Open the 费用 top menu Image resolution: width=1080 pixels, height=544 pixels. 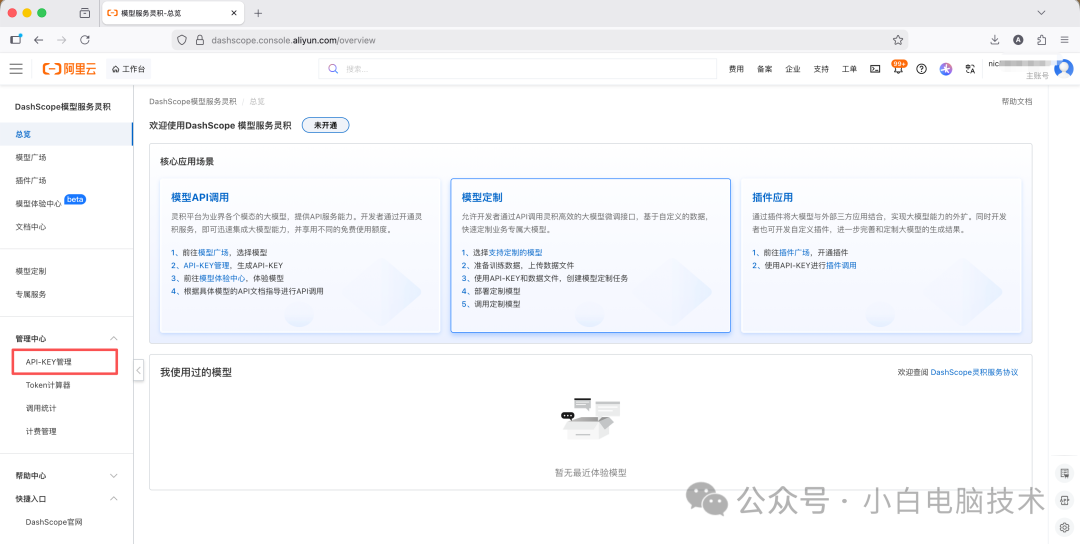click(x=736, y=69)
